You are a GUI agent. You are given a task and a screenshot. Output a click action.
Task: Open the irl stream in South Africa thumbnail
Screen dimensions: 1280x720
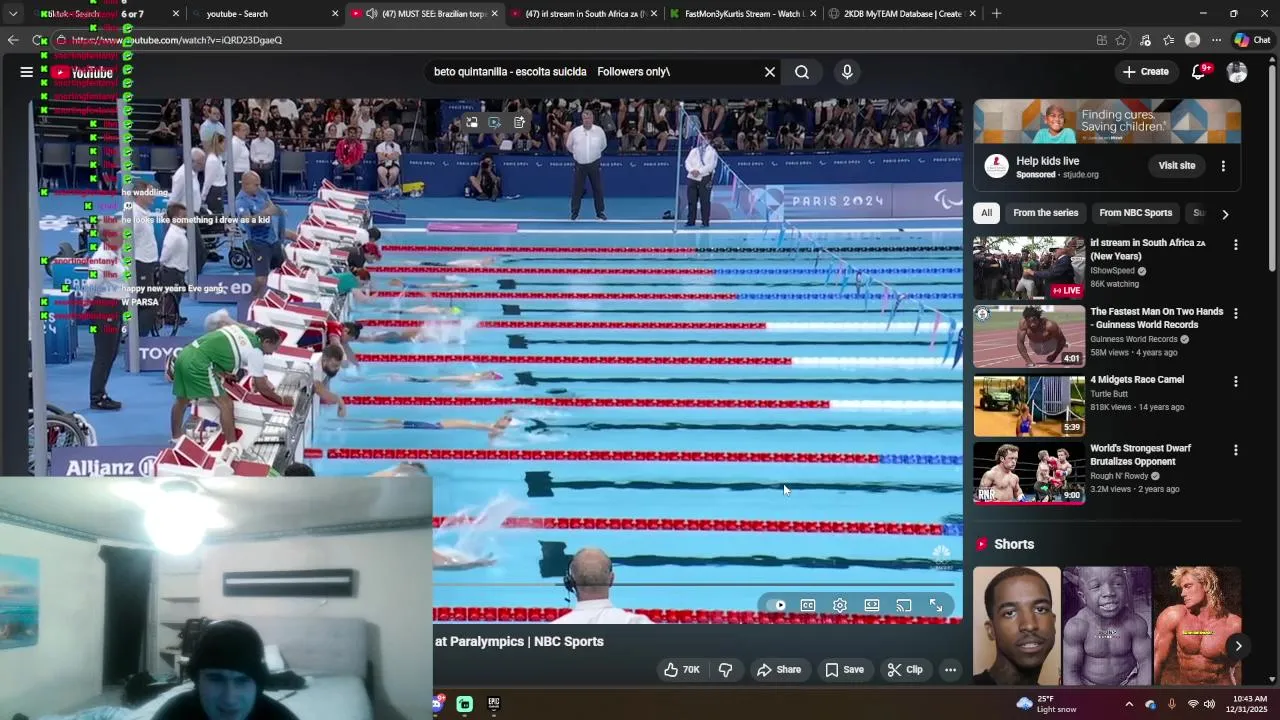pyautogui.click(x=1028, y=268)
